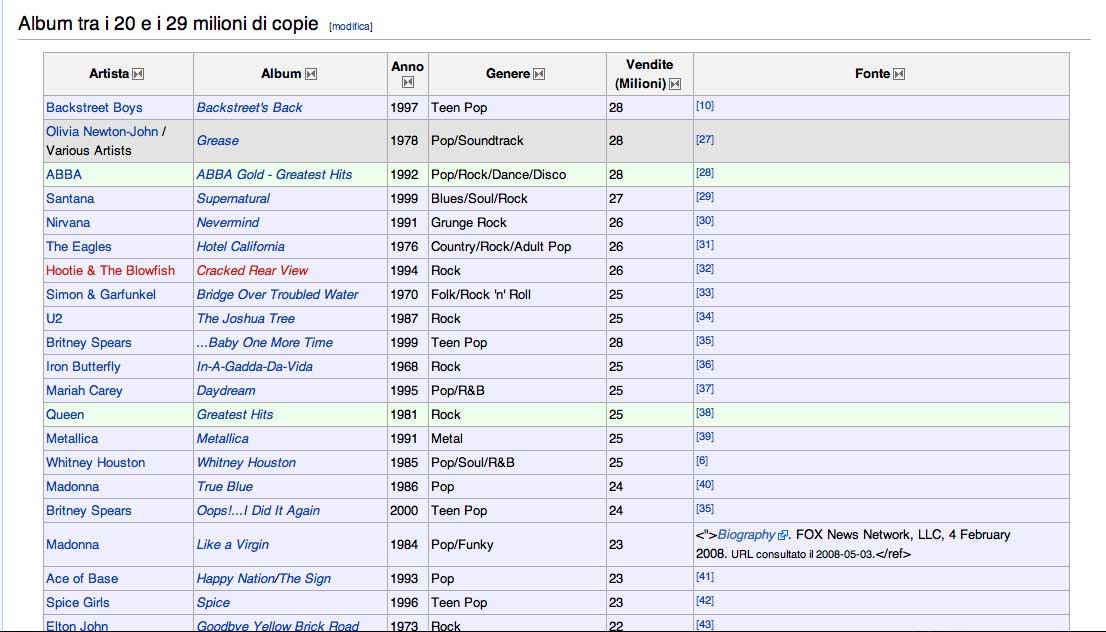The height and width of the screenshot is (632, 1106).
Task: Click the Mariah Carey link
Action: click(84, 390)
